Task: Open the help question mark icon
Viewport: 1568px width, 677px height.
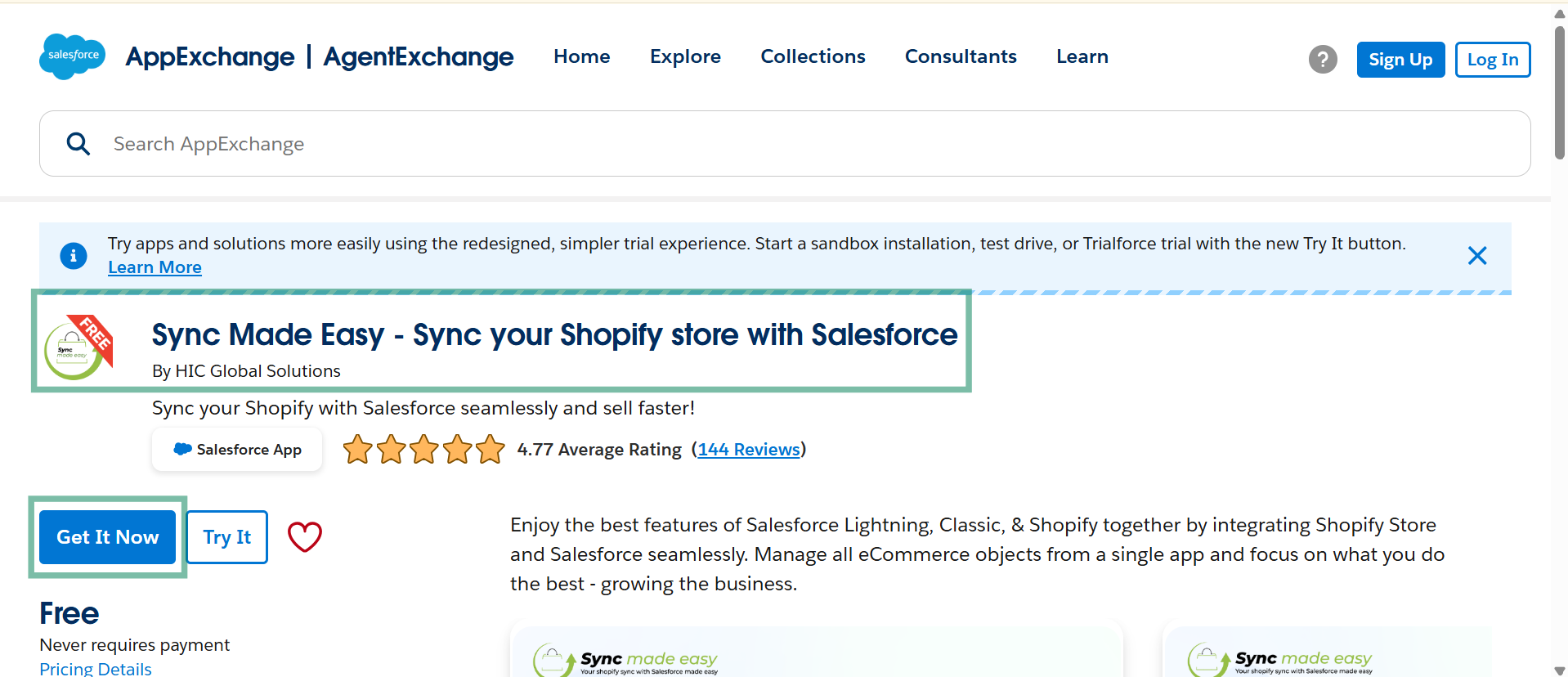Action: 1323,60
